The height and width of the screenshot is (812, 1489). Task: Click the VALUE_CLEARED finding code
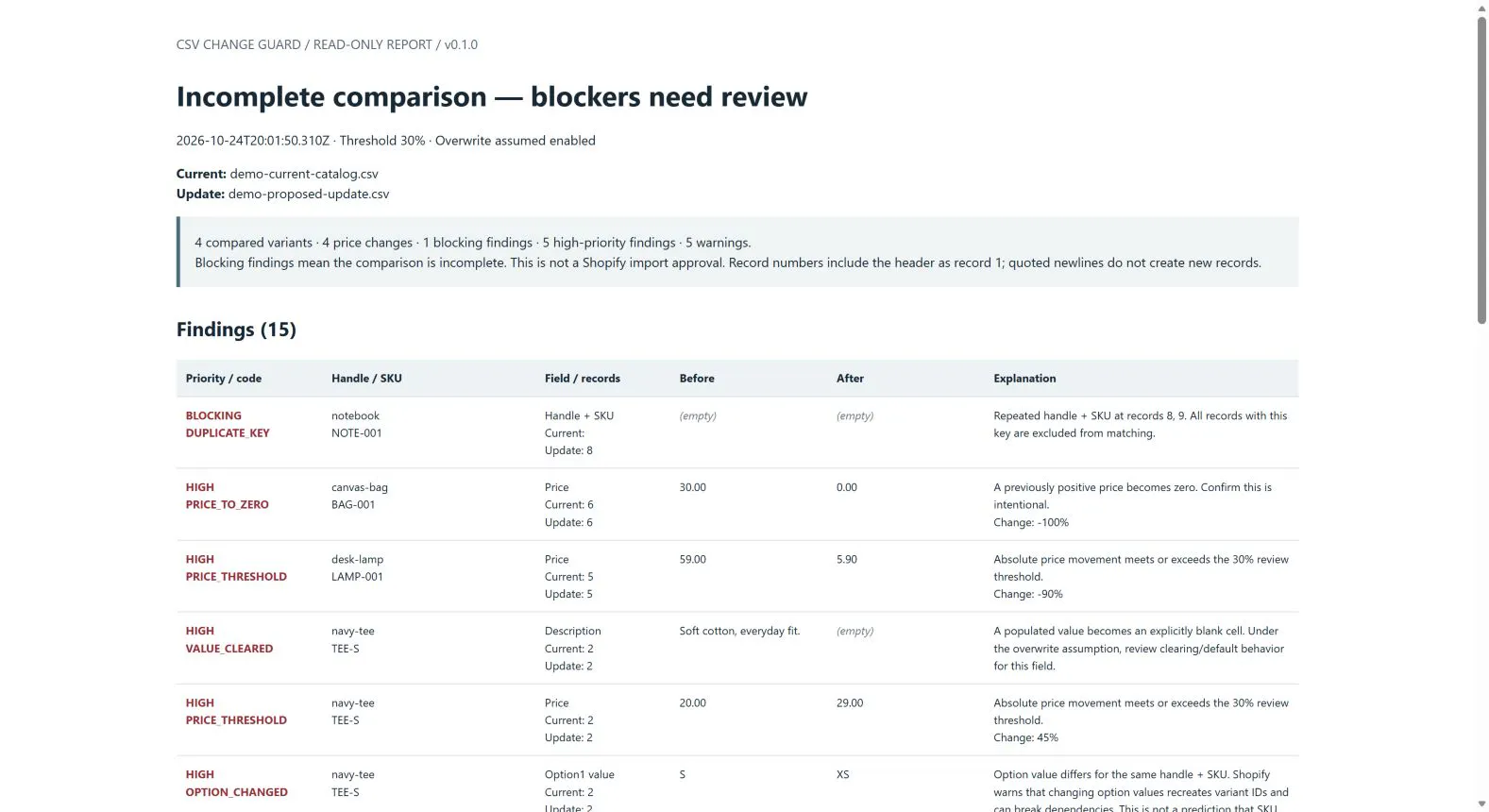(x=229, y=649)
